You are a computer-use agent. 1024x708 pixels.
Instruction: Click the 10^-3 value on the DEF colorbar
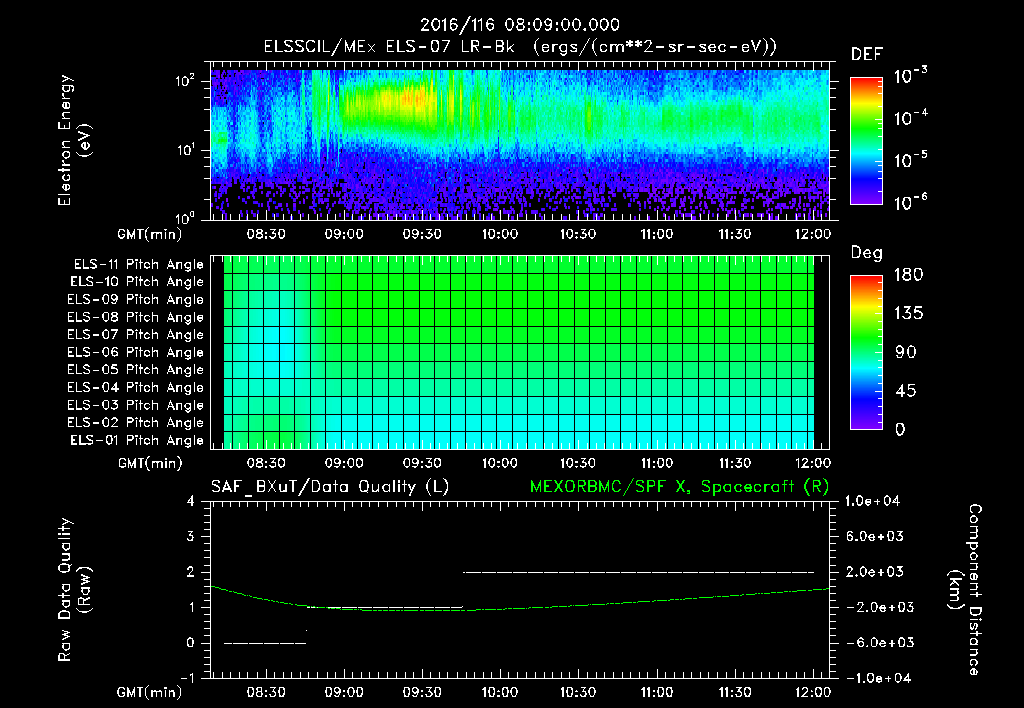click(x=911, y=76)
